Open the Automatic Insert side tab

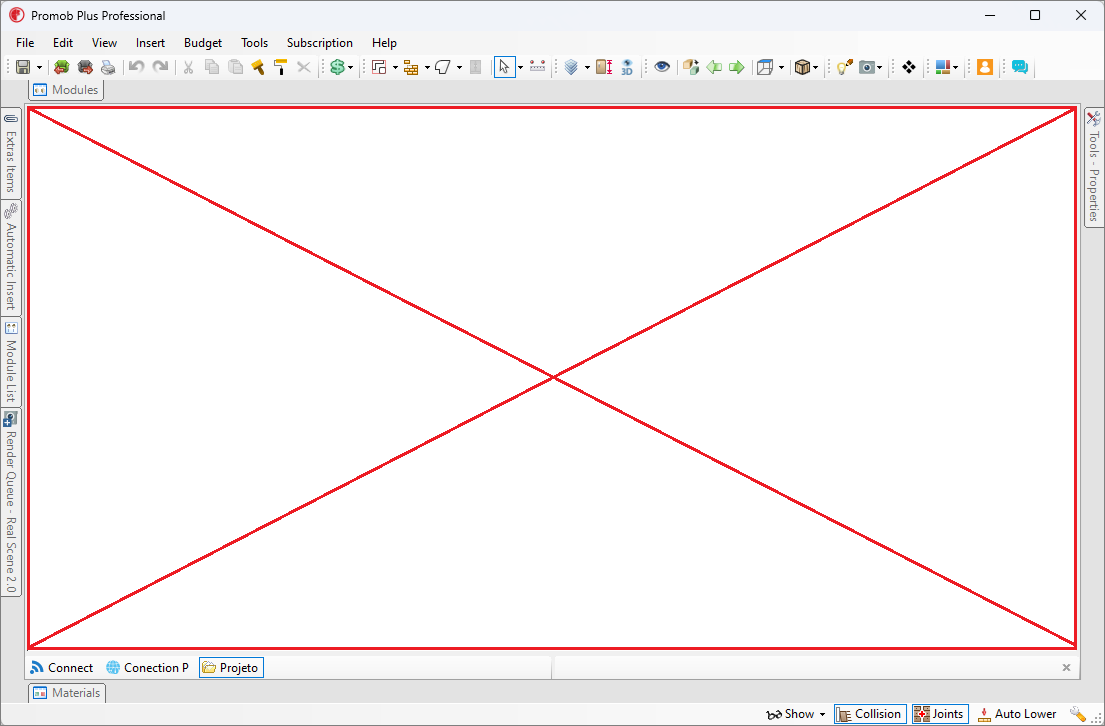[11, 258]
